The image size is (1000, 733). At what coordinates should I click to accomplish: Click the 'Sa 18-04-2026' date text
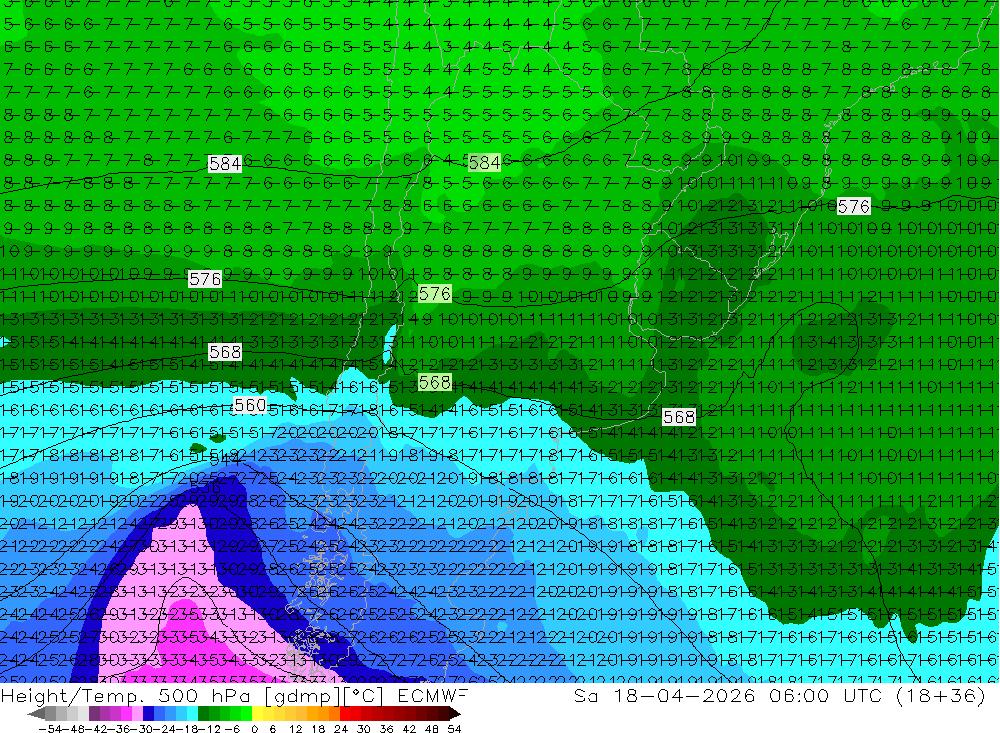664,695
